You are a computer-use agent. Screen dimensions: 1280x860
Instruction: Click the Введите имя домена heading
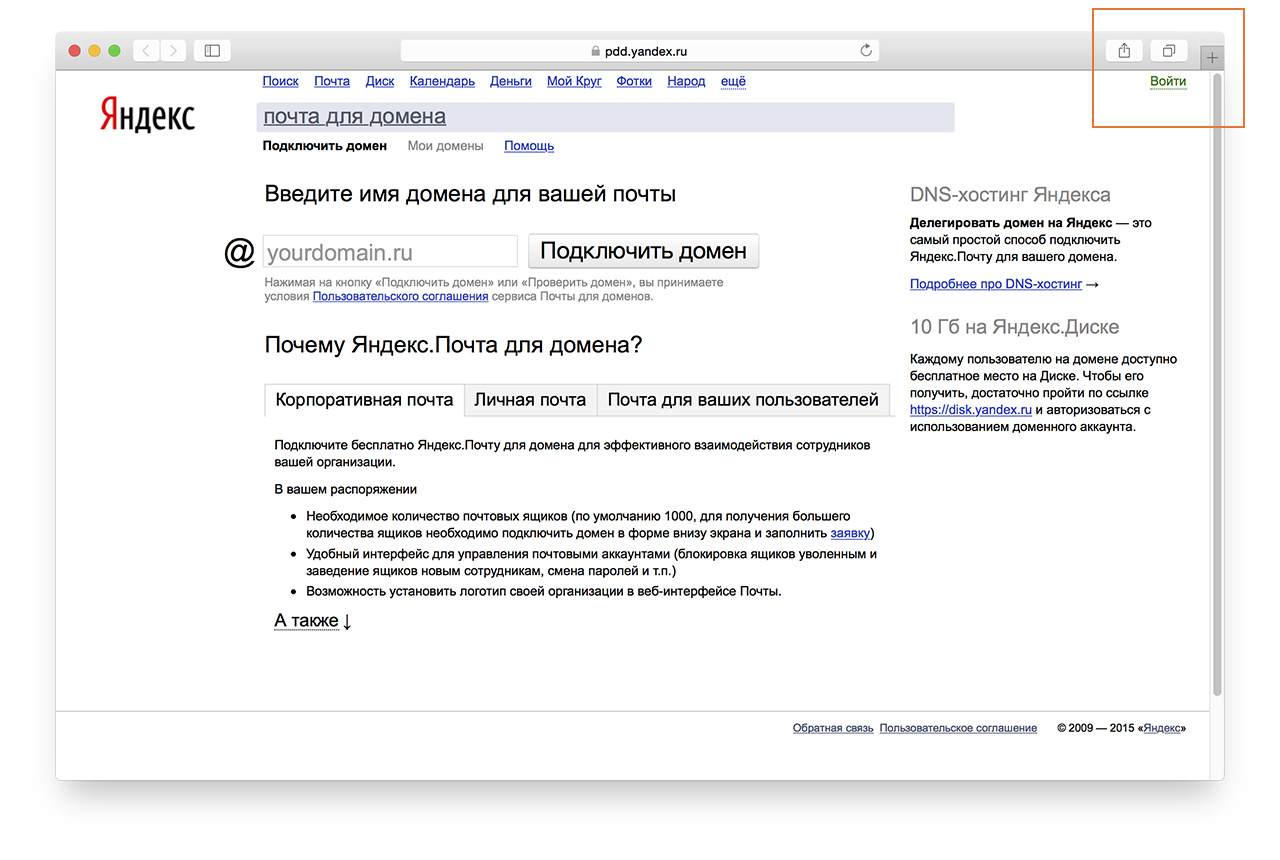(470, 194)
